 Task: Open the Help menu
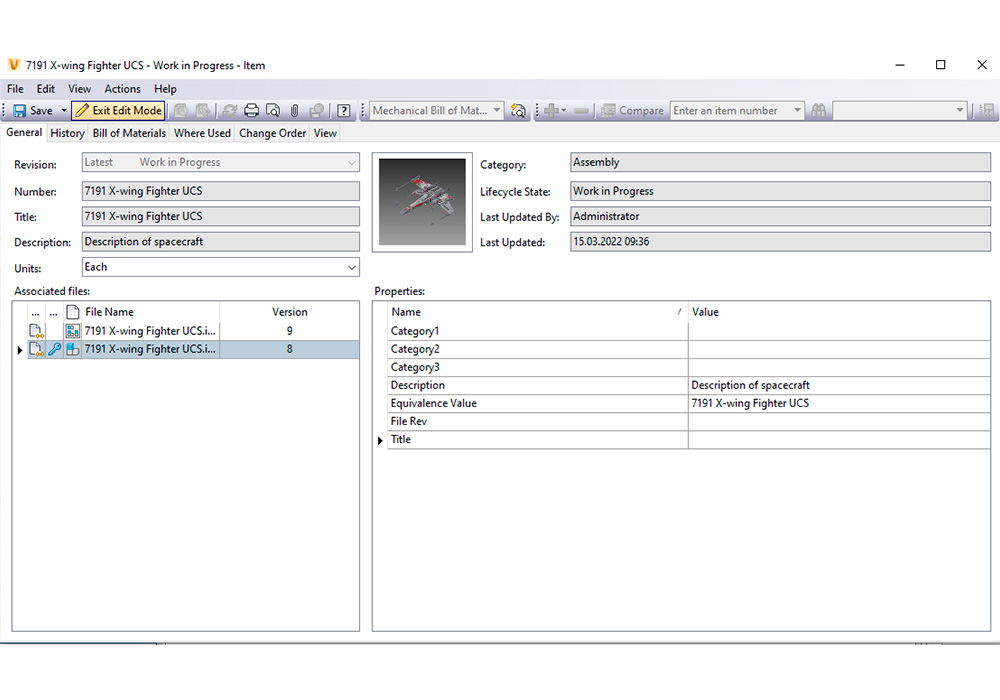point(165,89)
